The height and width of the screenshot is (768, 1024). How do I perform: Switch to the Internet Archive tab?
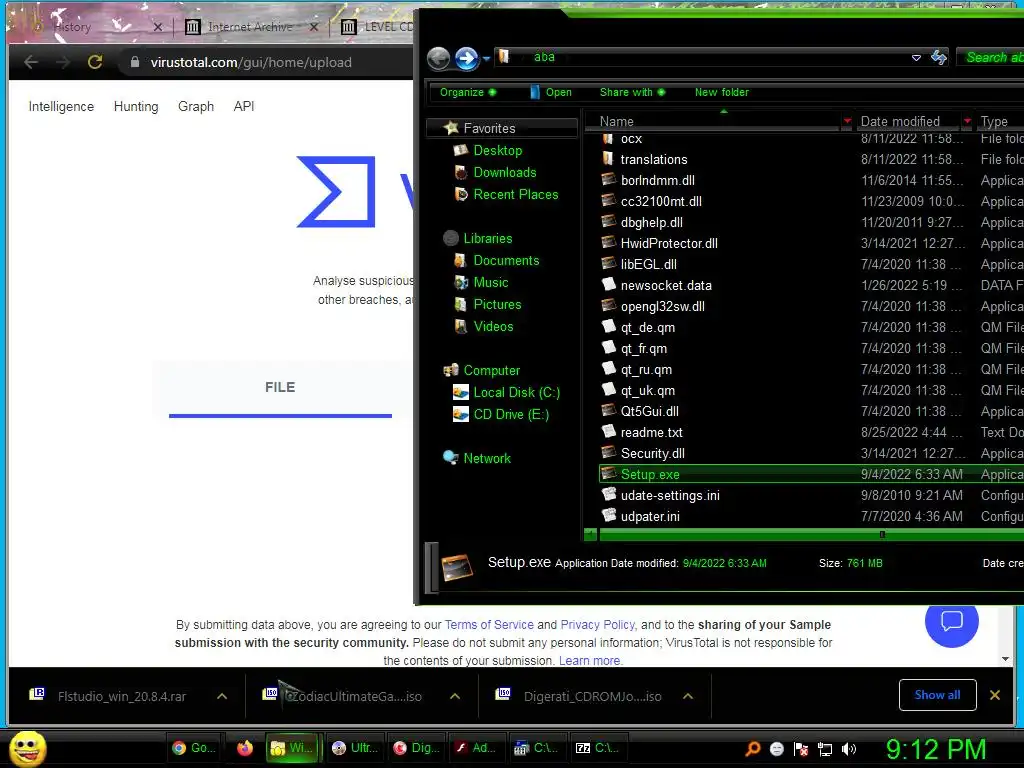[x=250, y=27]
